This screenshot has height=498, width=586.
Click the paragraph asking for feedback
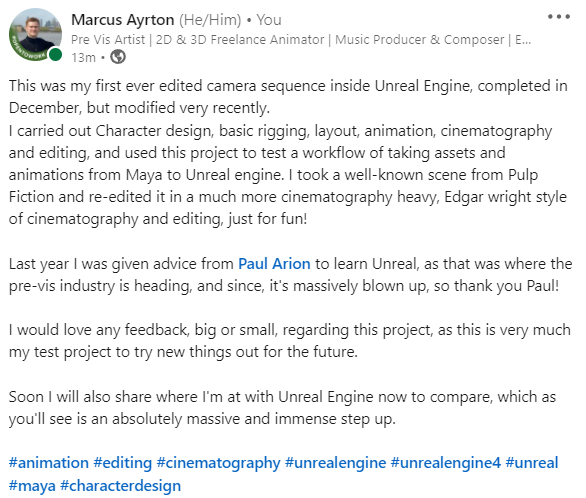290,341
